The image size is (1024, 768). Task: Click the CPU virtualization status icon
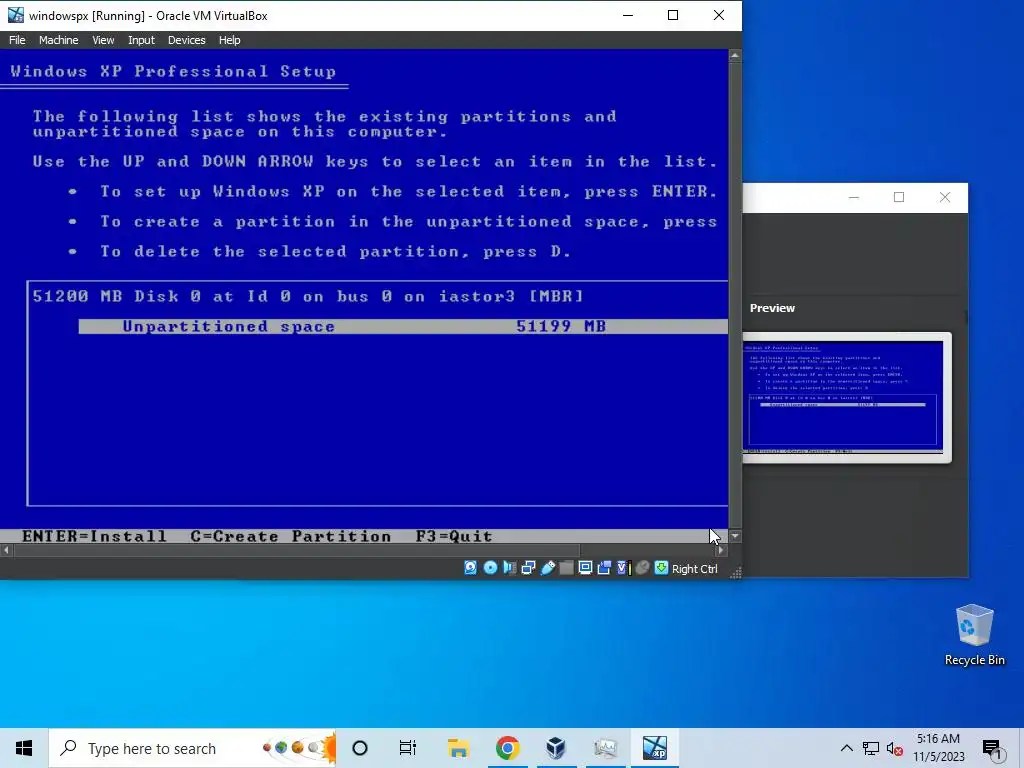(x=624, y=568)
